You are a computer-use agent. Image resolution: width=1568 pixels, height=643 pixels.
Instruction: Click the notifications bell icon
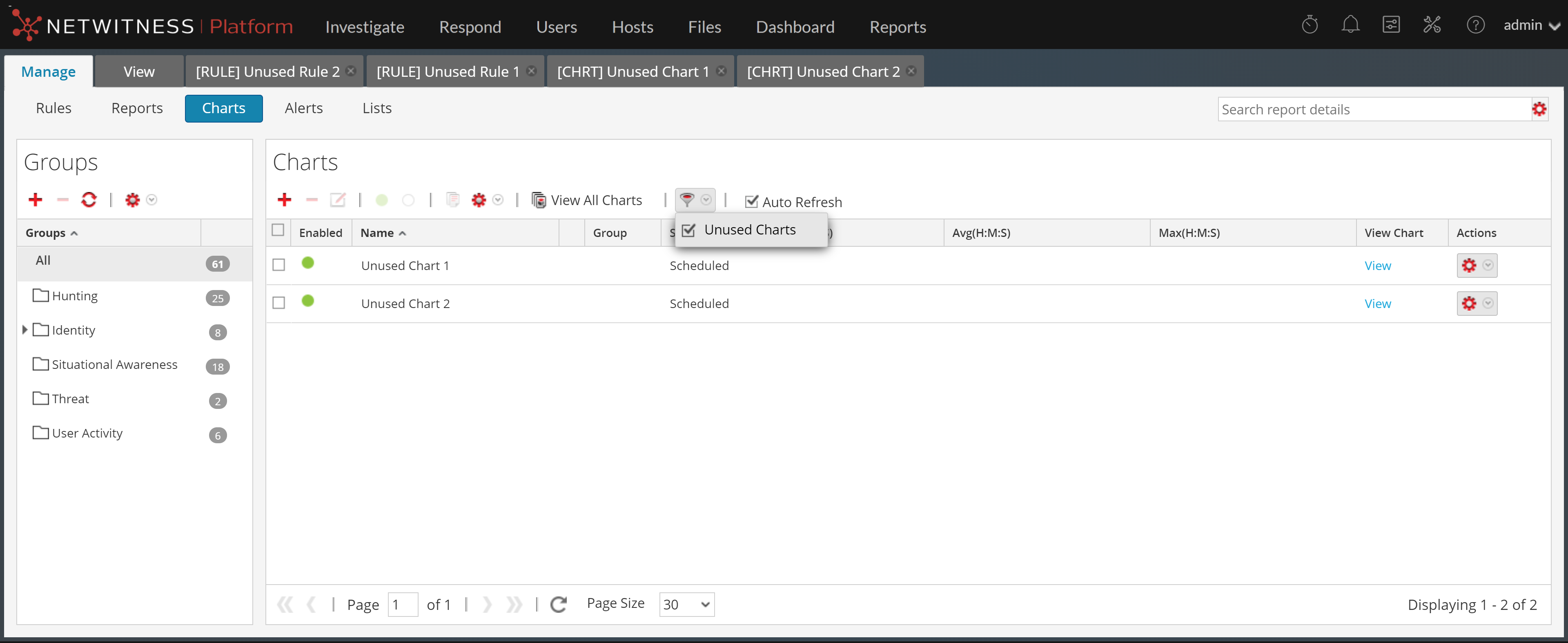1350,25
